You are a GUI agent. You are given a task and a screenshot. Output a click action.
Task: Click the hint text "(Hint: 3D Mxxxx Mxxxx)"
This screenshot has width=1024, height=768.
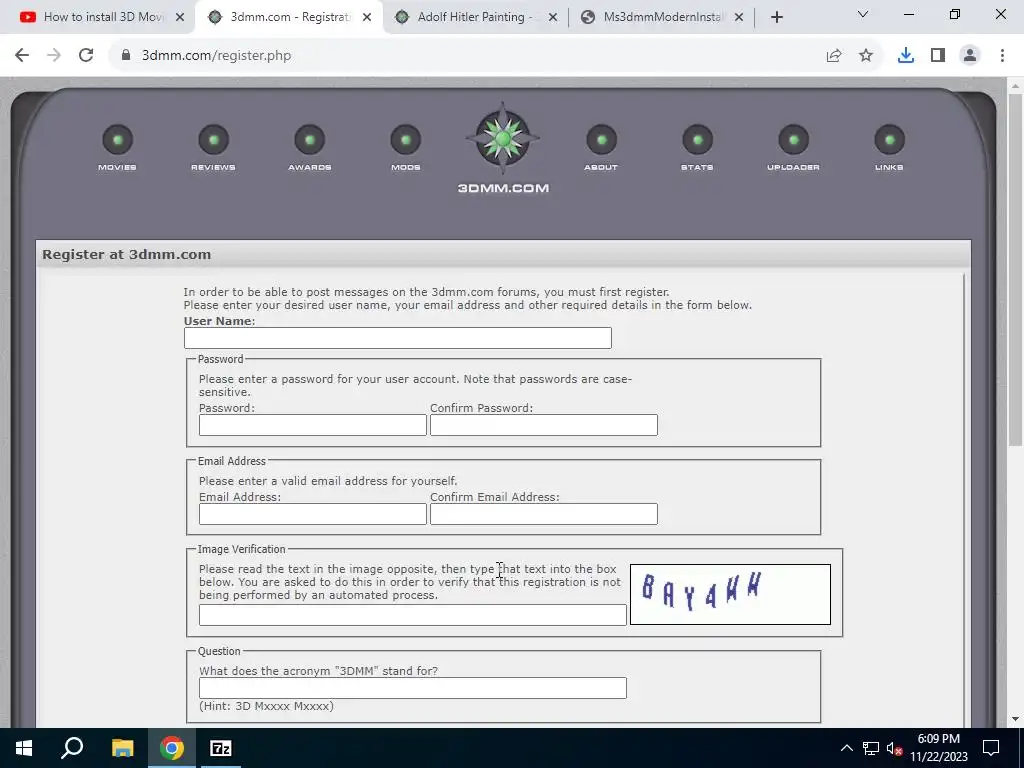pyautogui.click(x=266, y=706)
